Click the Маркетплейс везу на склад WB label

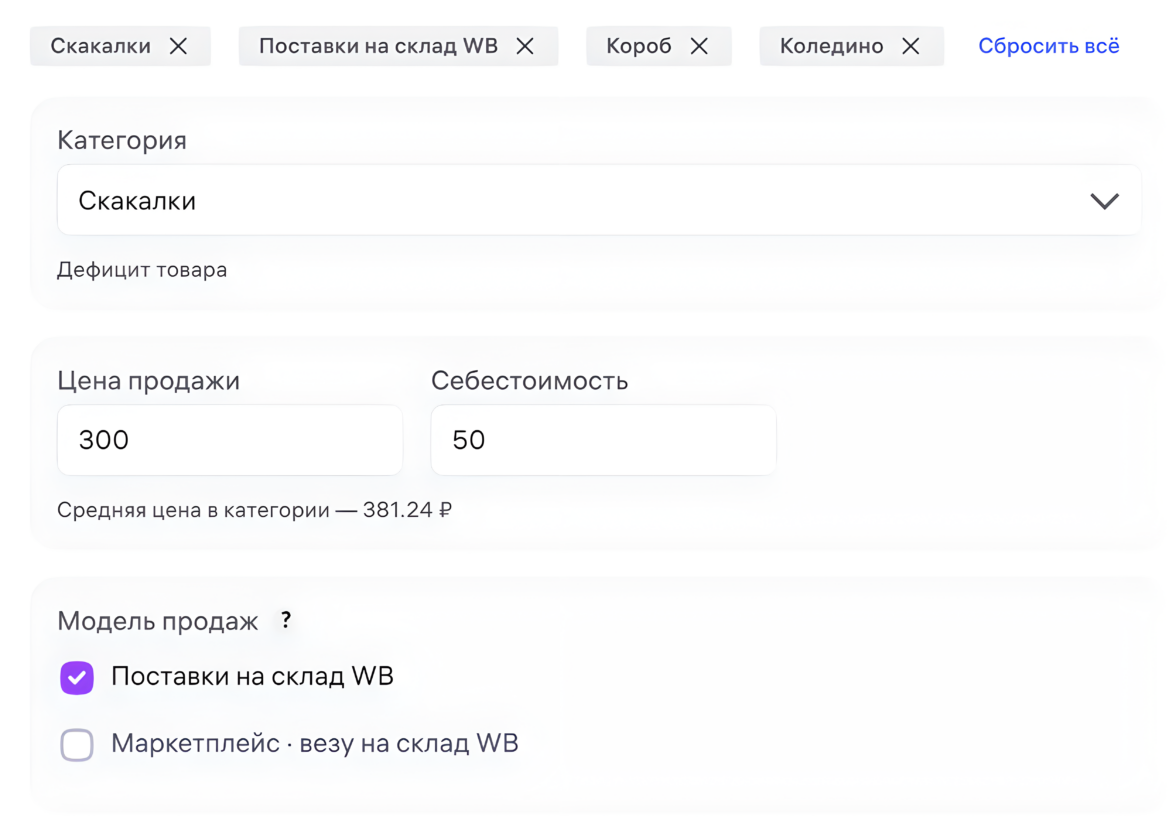tap(314, 743)
